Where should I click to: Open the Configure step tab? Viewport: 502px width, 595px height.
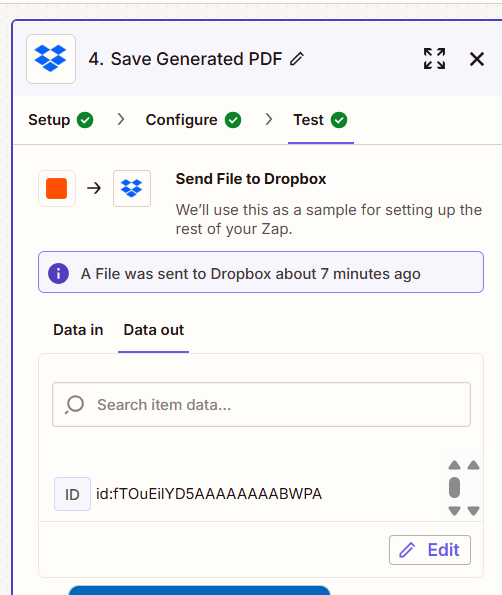coord(193,120)
